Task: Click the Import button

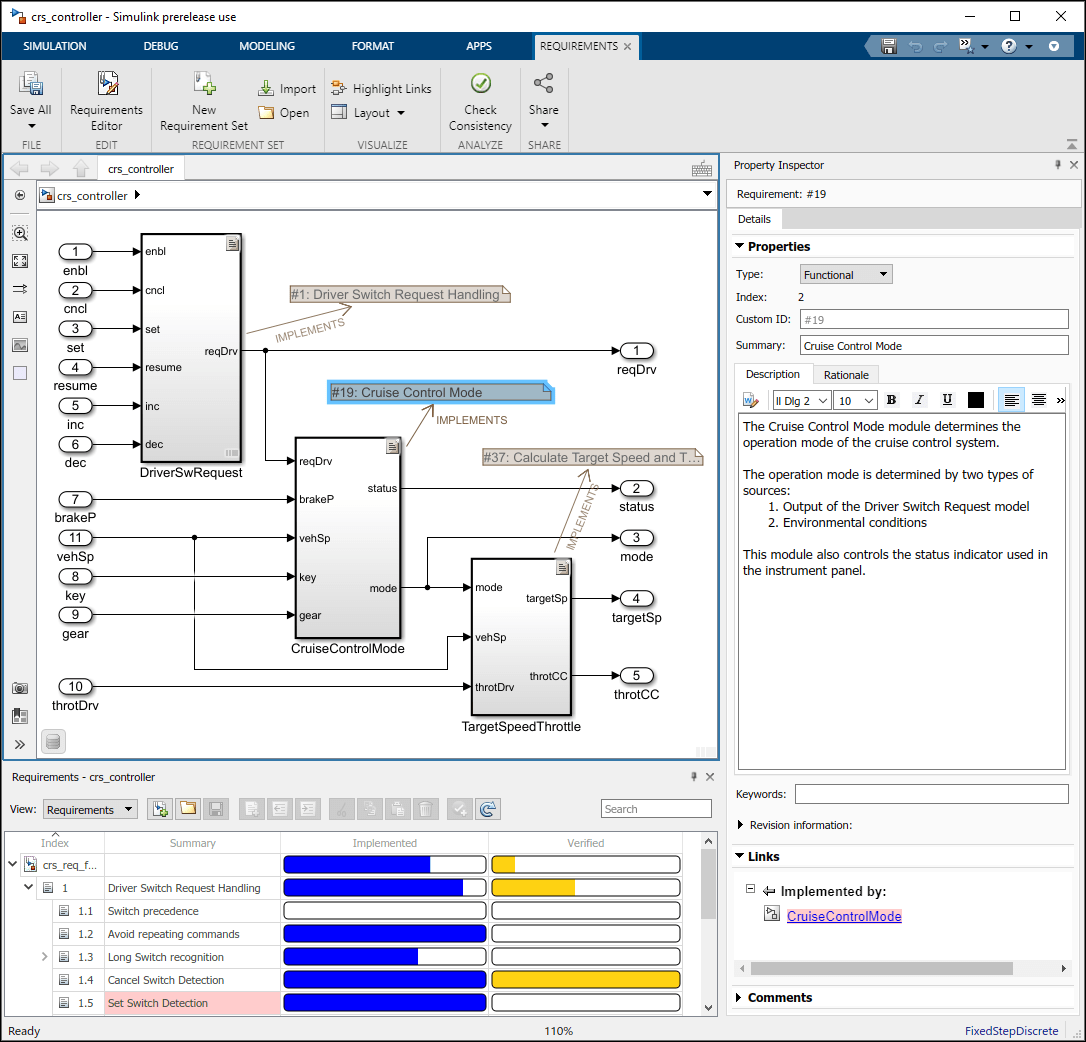Action: click(287, 89)
